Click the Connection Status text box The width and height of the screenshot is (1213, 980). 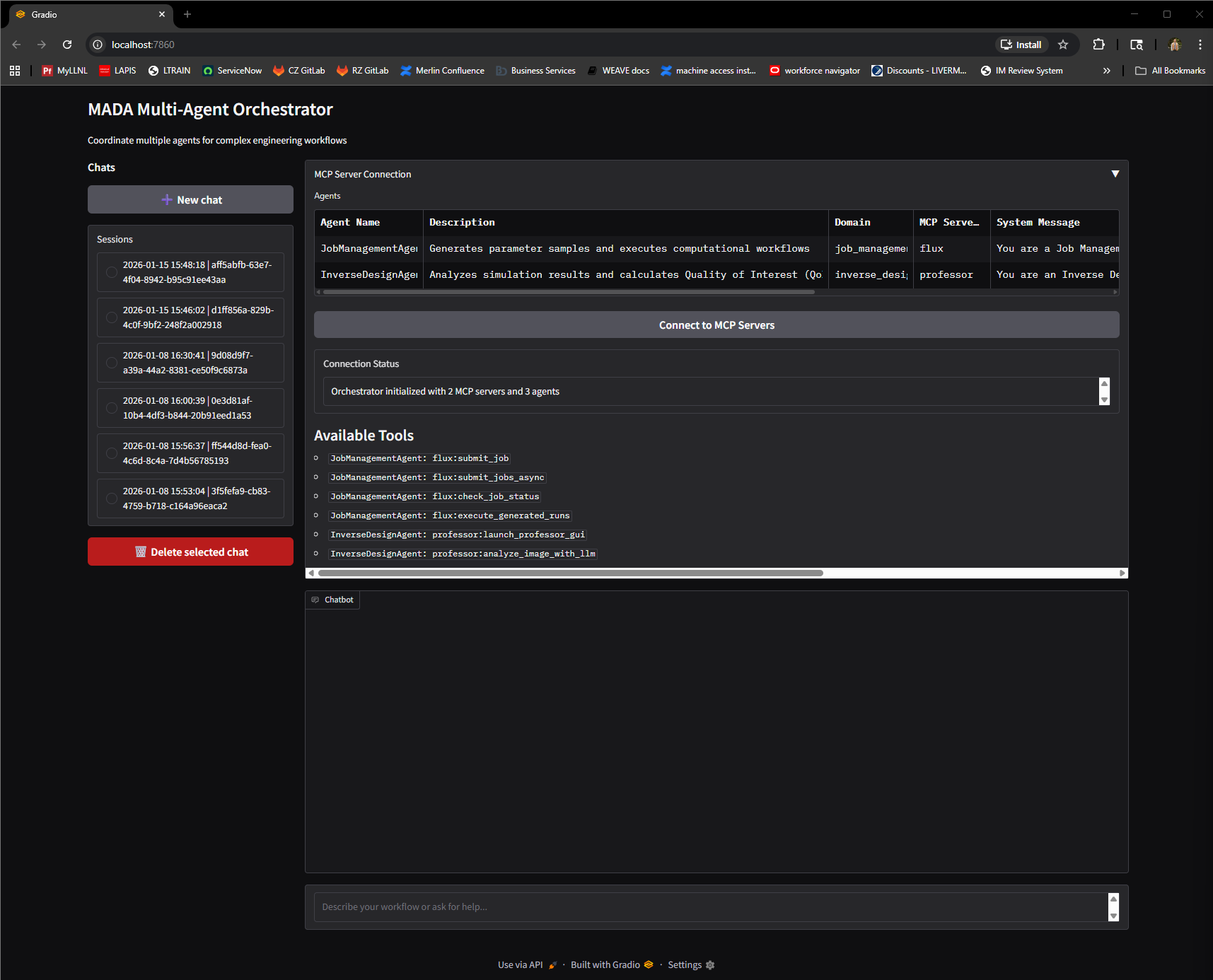(x=711, y=392)
